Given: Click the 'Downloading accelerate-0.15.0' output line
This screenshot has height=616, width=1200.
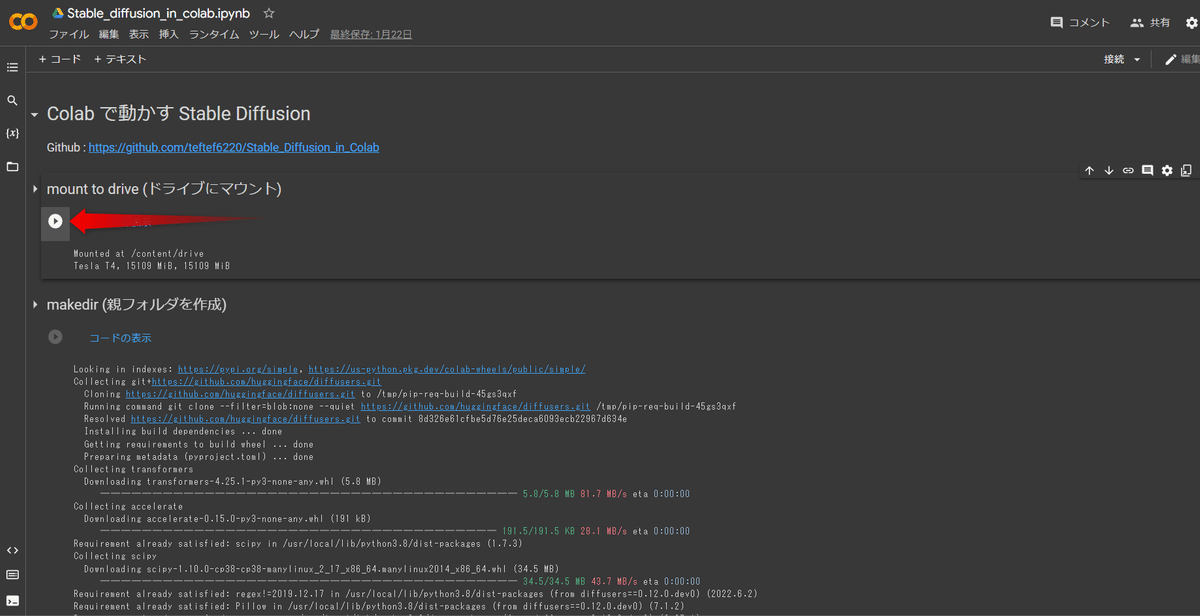Looking at the screenshot, I should [x=227, y=519].
